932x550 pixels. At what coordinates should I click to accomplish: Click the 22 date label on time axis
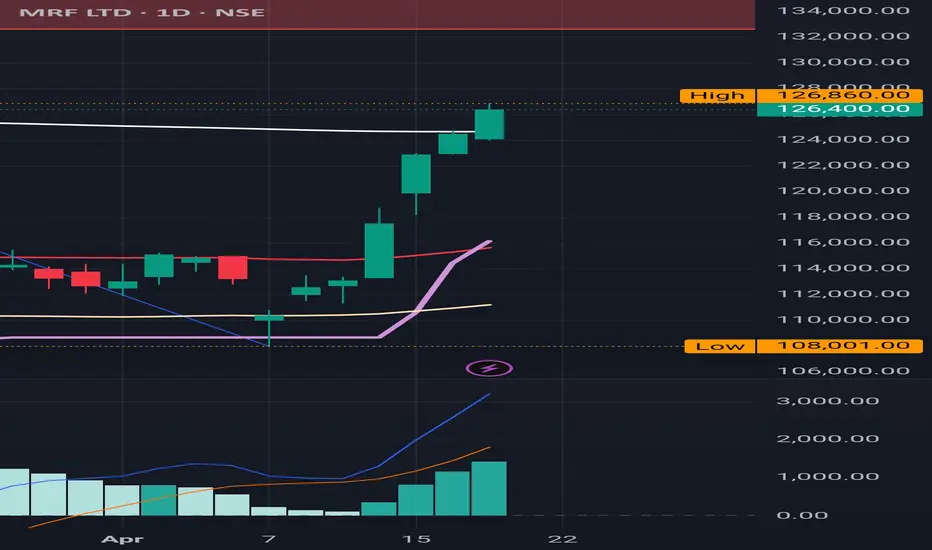point(562,539)
